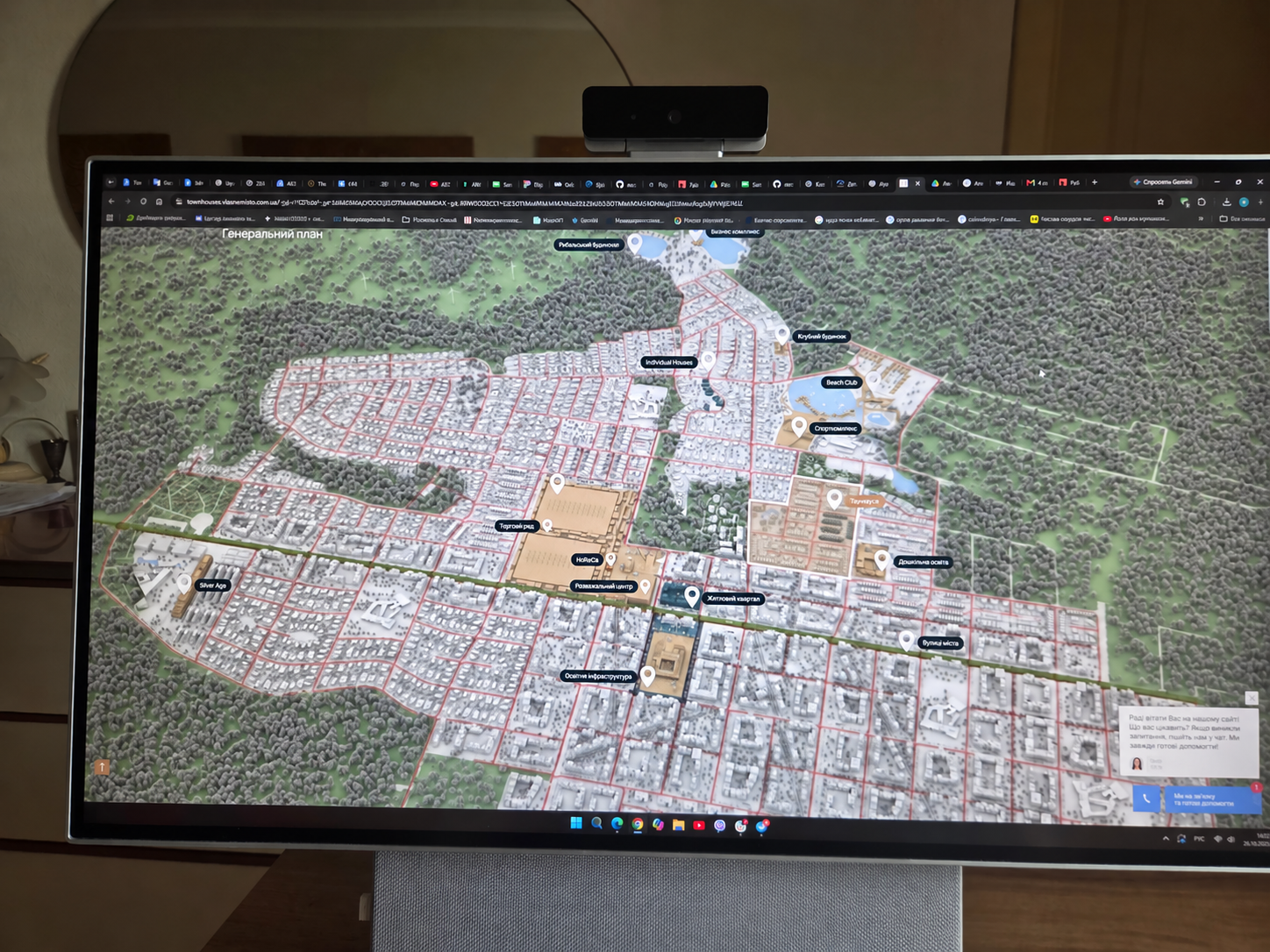Close the chat greeting popup
The width and height of the screenshot is (1270, 952).
pos(1252,698)
